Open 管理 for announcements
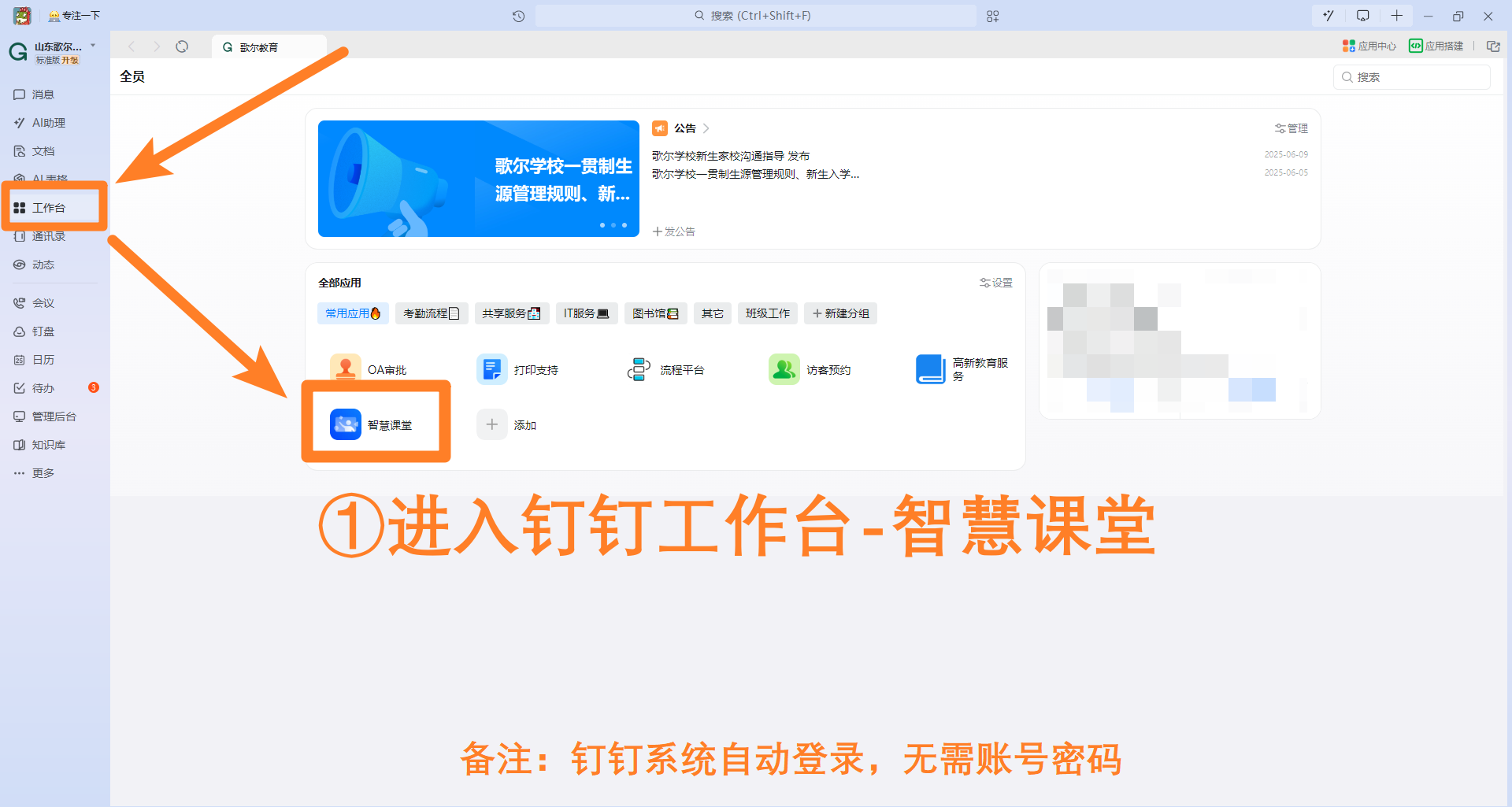 (1291, 128)
